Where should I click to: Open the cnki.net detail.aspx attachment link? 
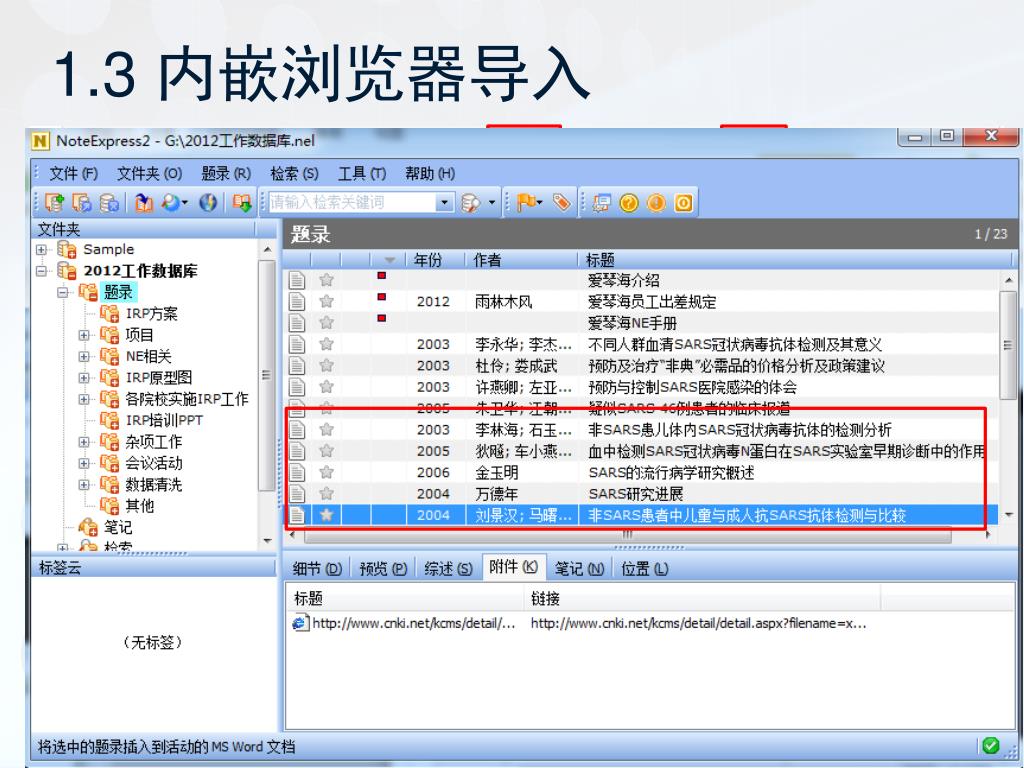point(698,623)
